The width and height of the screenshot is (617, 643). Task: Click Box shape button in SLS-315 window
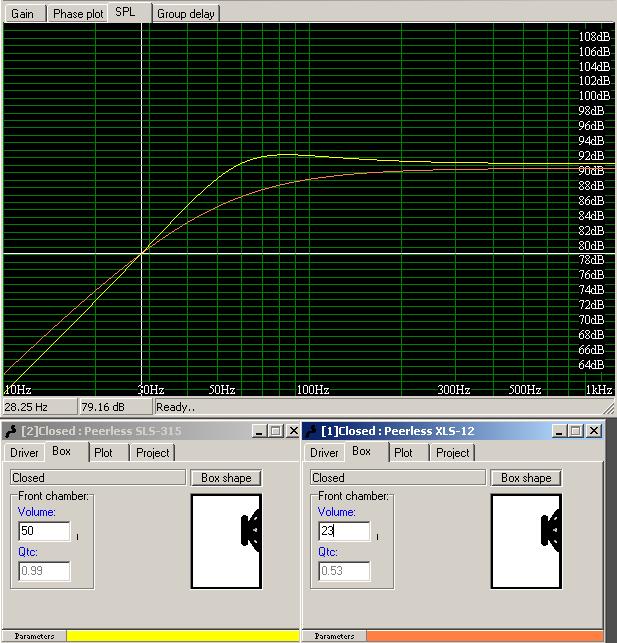coord(226,478)
